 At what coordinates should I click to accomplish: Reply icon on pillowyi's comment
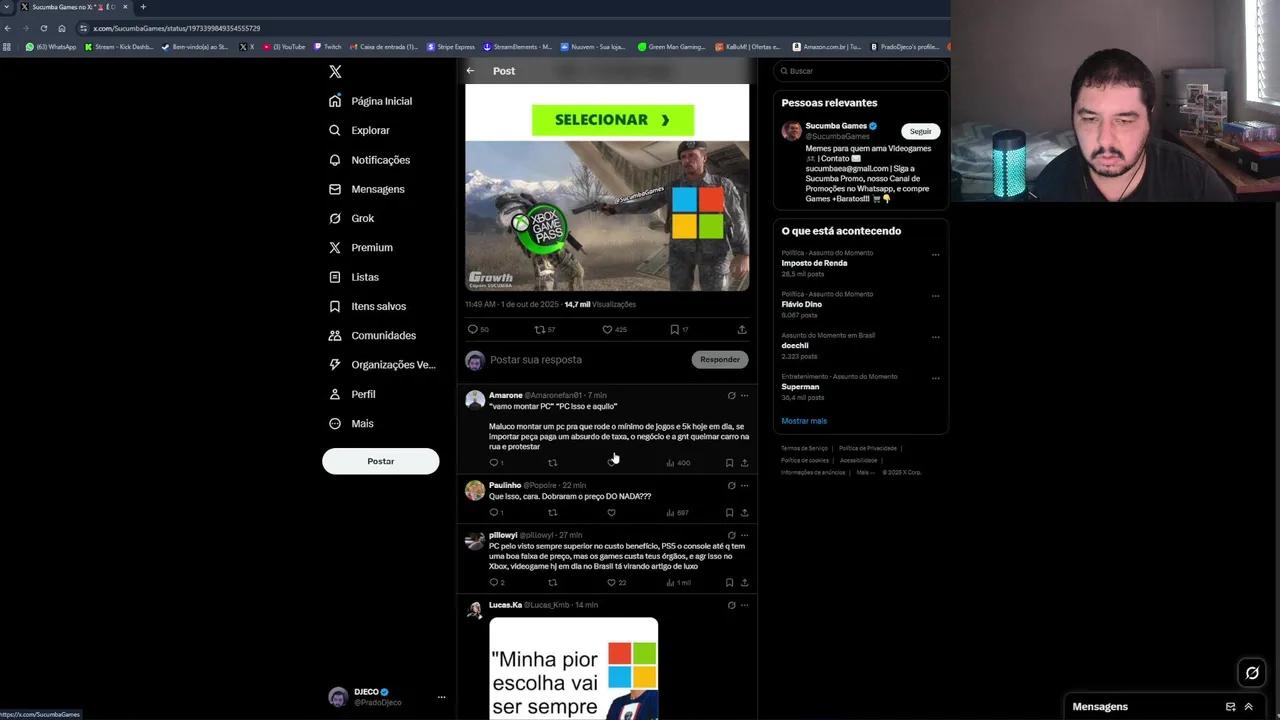tap(494, 582)
